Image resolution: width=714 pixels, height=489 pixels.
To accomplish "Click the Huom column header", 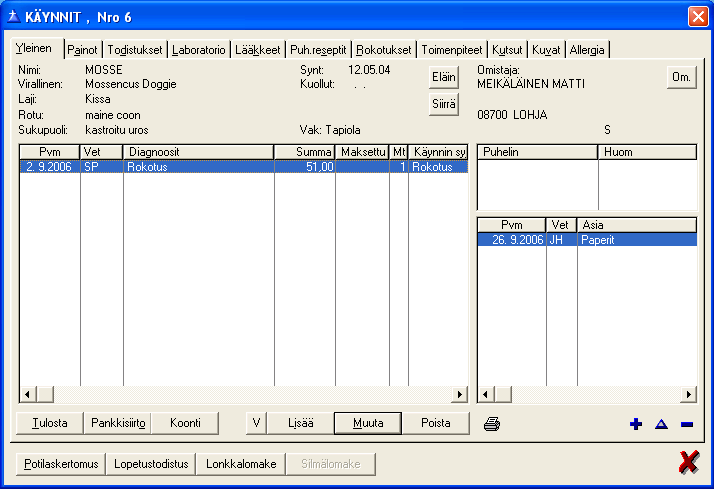I will pyautogui.click(x=647, y=152).
